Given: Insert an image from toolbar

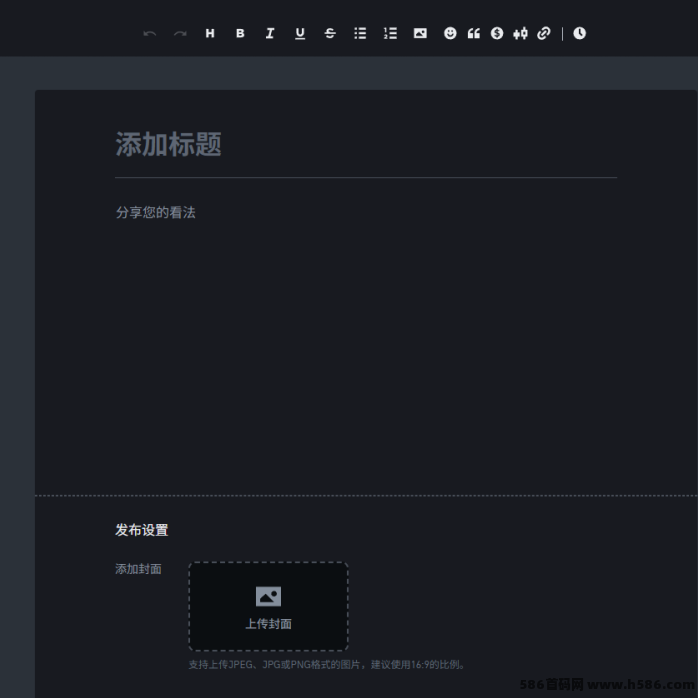Looking at the screenshot, I should click(x=420, y=33).
